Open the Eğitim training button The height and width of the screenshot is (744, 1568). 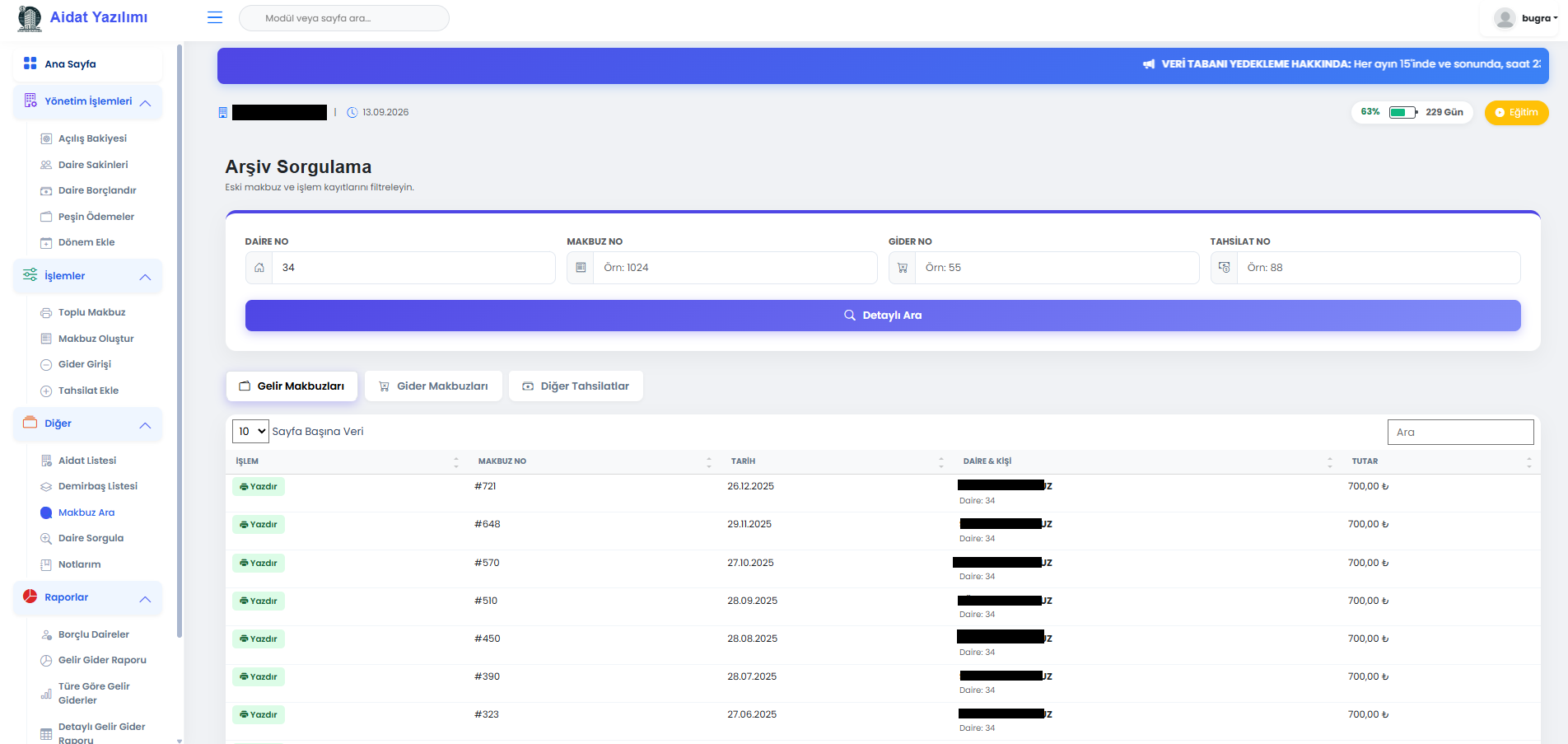pos(1516,113)
